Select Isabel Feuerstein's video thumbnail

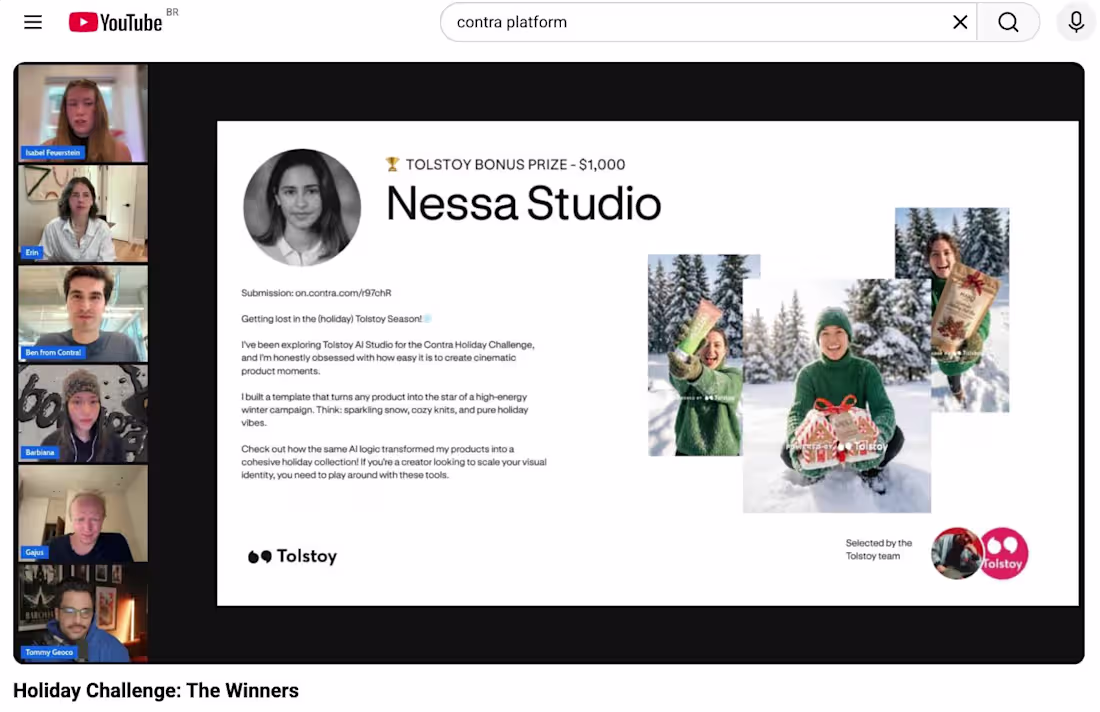coord(82,113)
